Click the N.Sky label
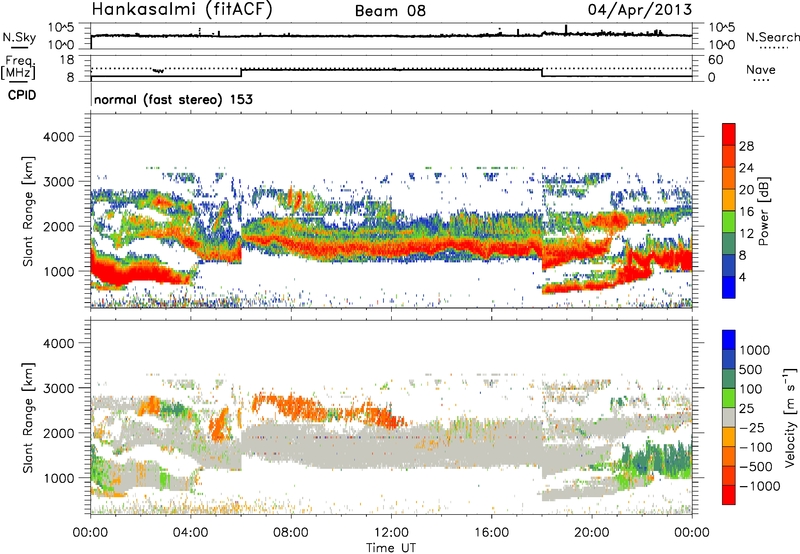The width and height of the screenshot is (800, 554). point(19,37)
